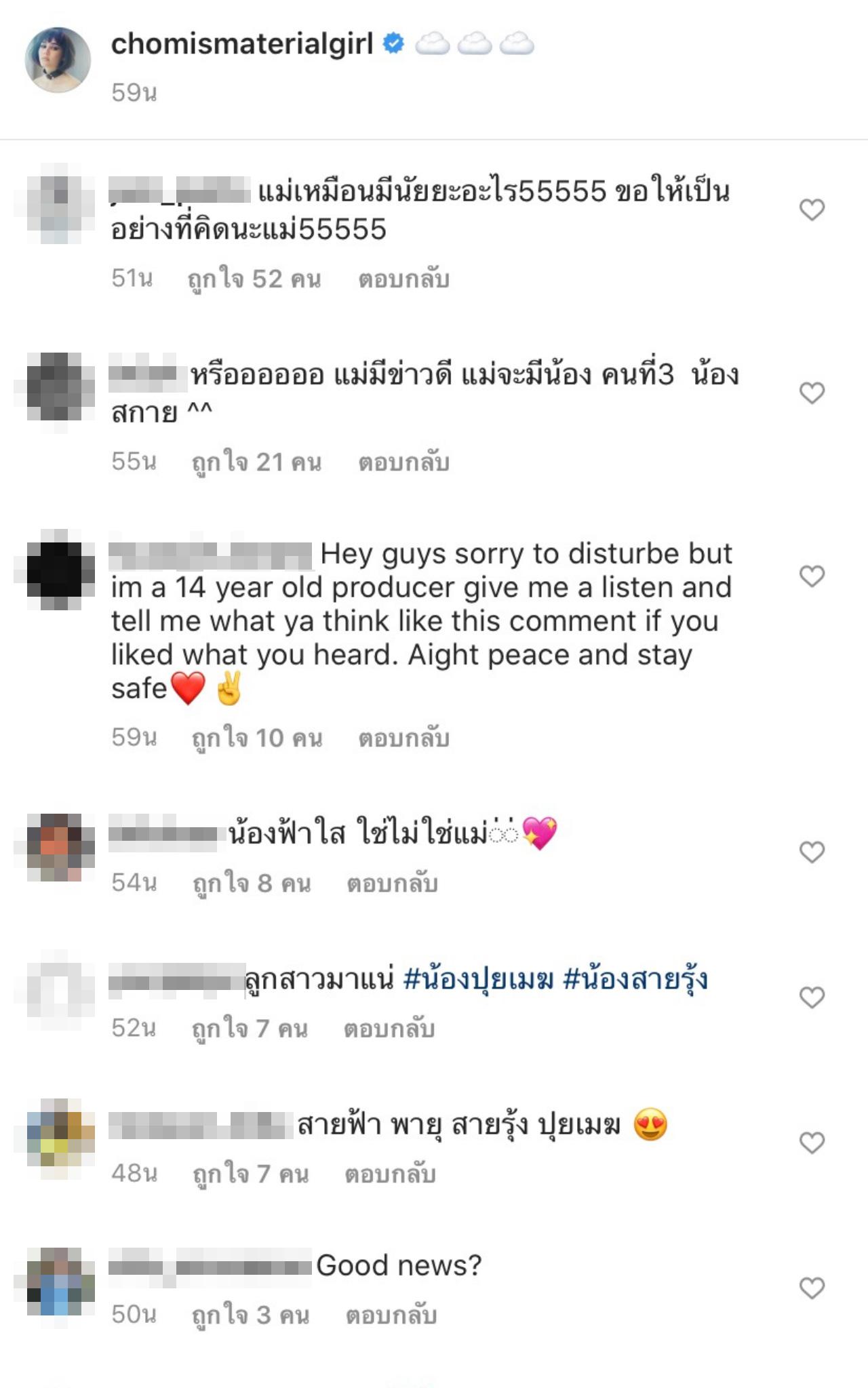Screen dimensions: 868x1388
Task: Open the chomismaterialgirl username link
Action: pyautogui.click(x=242, y=44)
